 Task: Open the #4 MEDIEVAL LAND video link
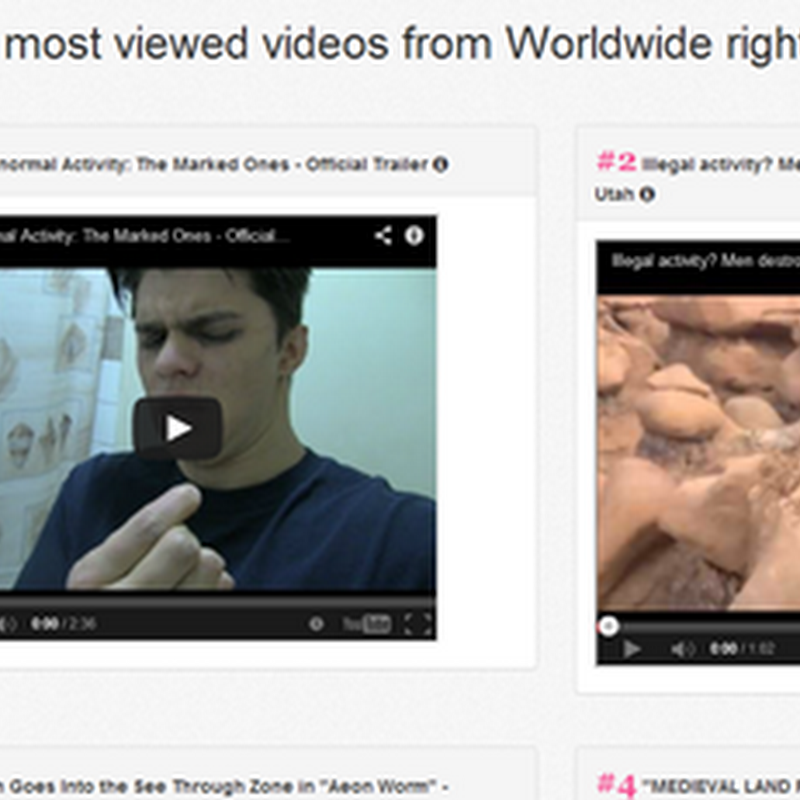698,786
